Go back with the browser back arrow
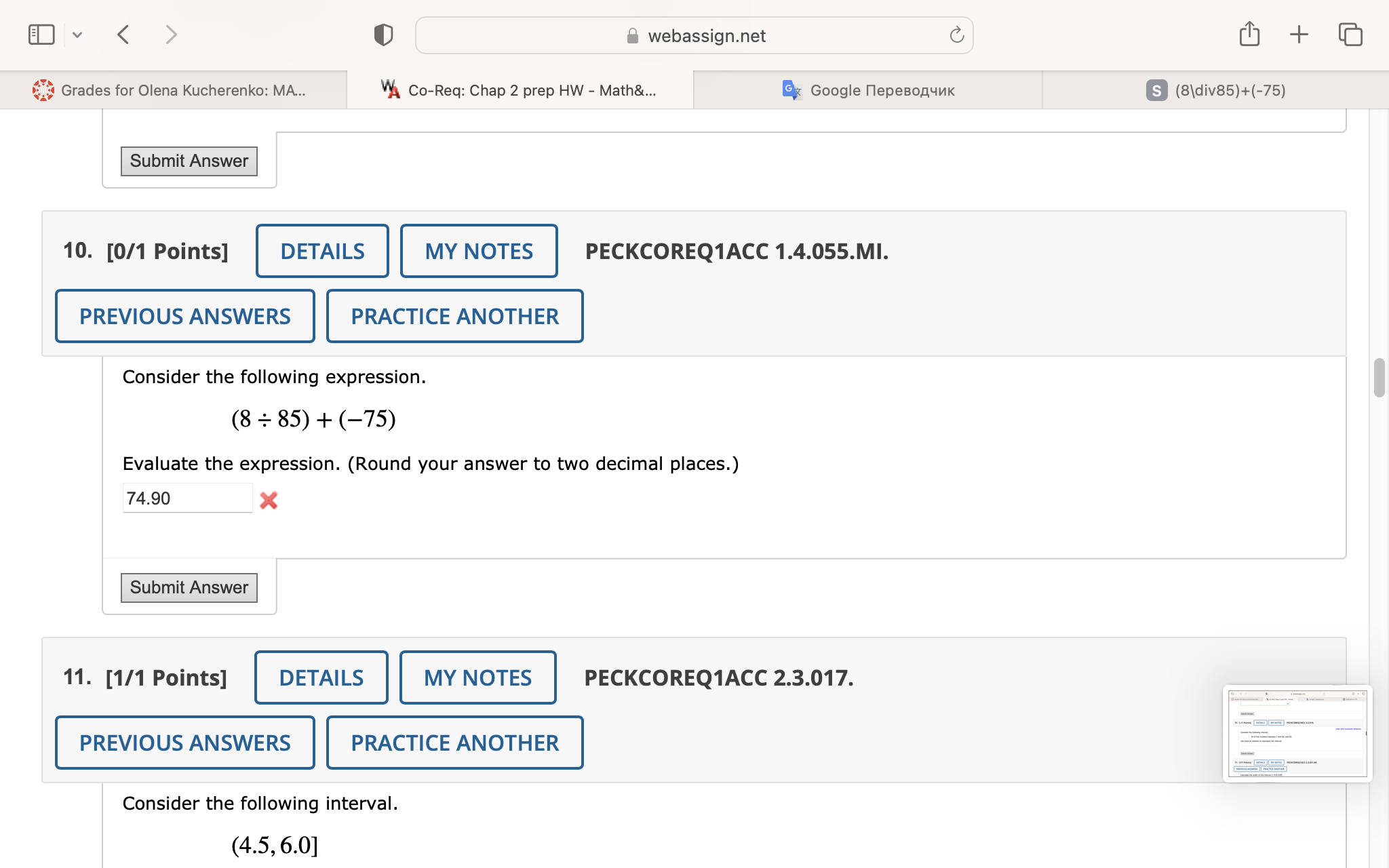 [x=123, y=35]
